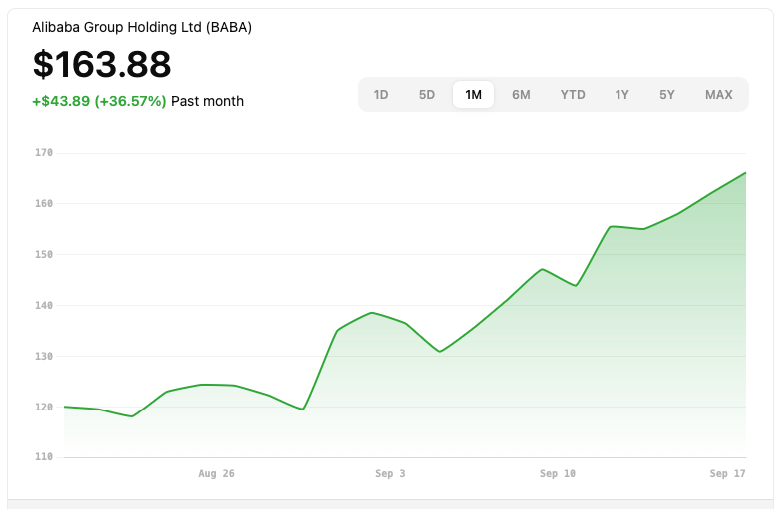Select the 1M time range tab
Viewport: 780px width, 509px height.
pyautogui.click(x=473, y=95)
